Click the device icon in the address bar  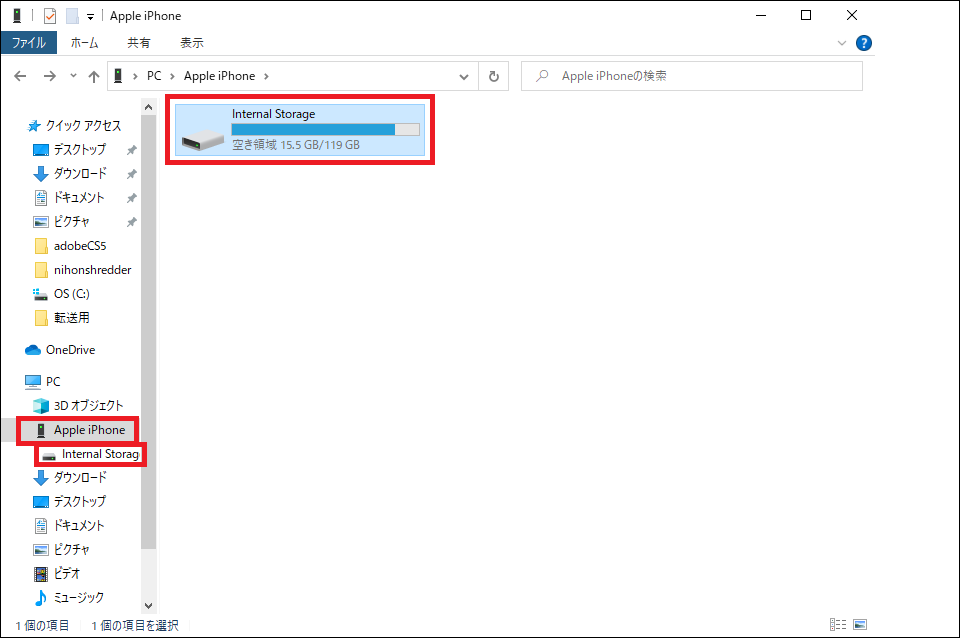119,76
